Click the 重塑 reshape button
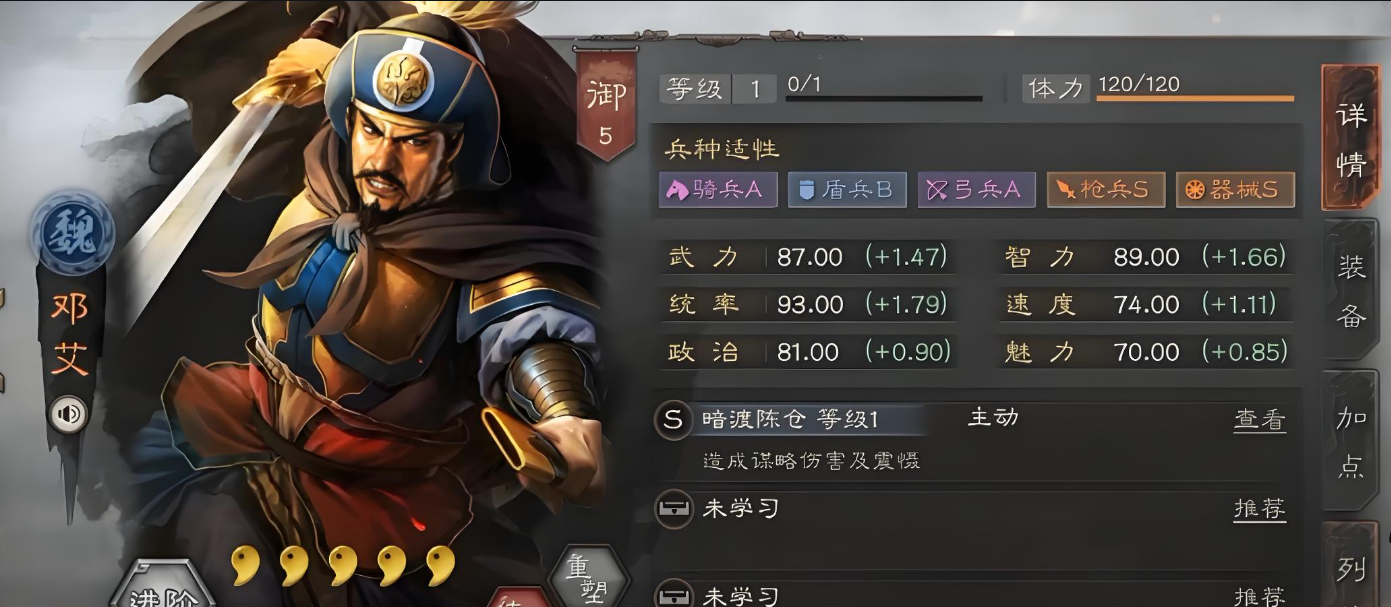This screenshot has height=607, width=1391. 590,579
